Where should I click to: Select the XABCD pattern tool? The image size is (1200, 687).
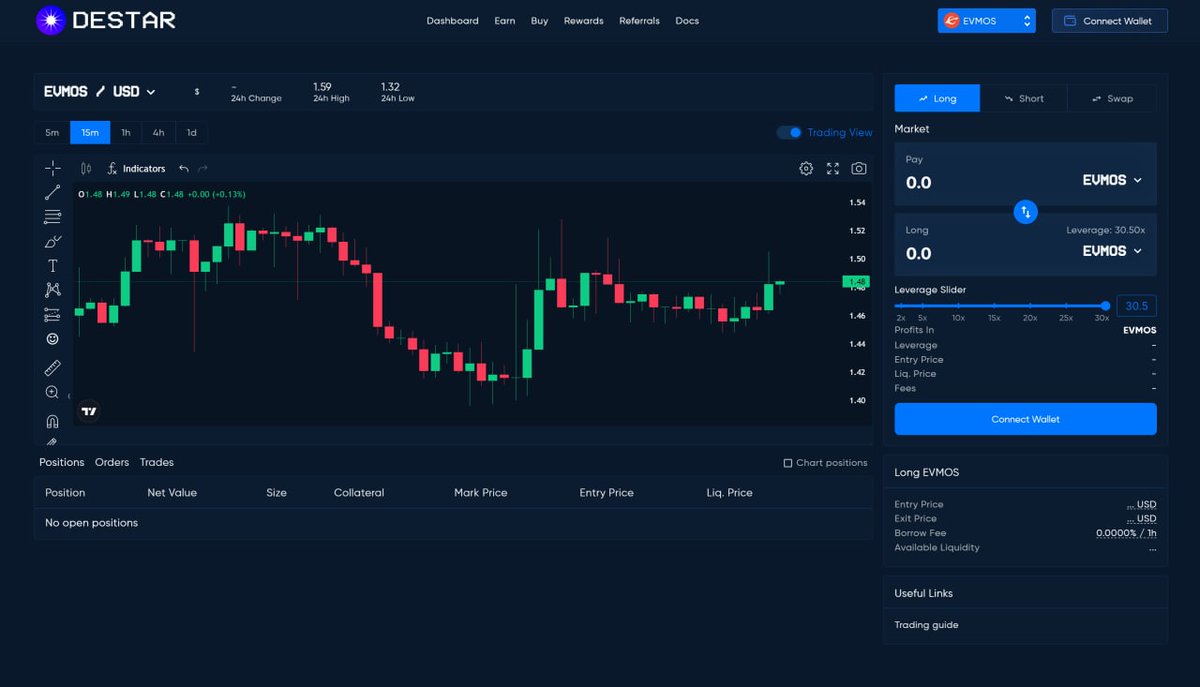pos(52,290)
